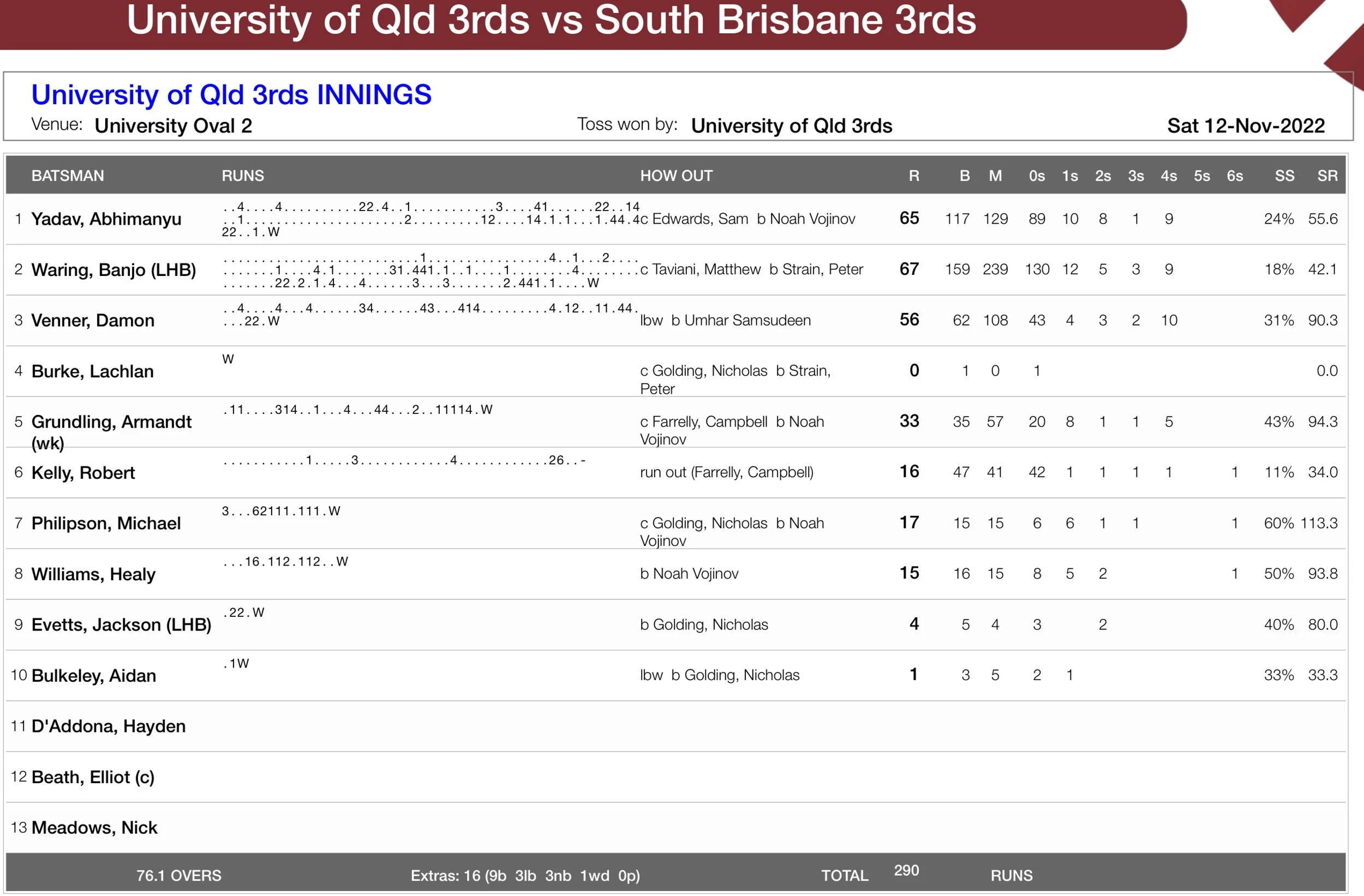Viewport: 1364px width, 896px height.
Task: Select Beath, Elliot (c) row
Action: point(93,777)
